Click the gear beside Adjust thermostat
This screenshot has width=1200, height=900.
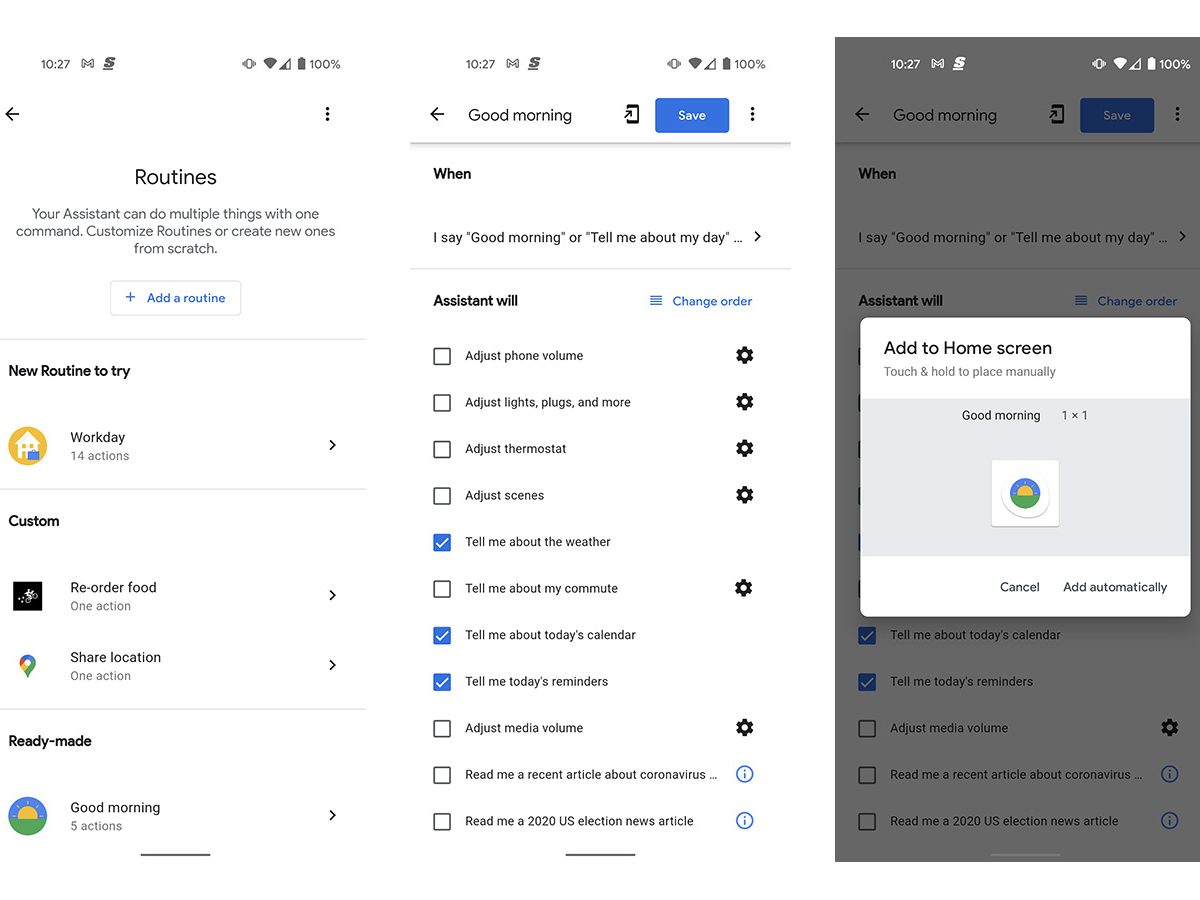(744, 448)
